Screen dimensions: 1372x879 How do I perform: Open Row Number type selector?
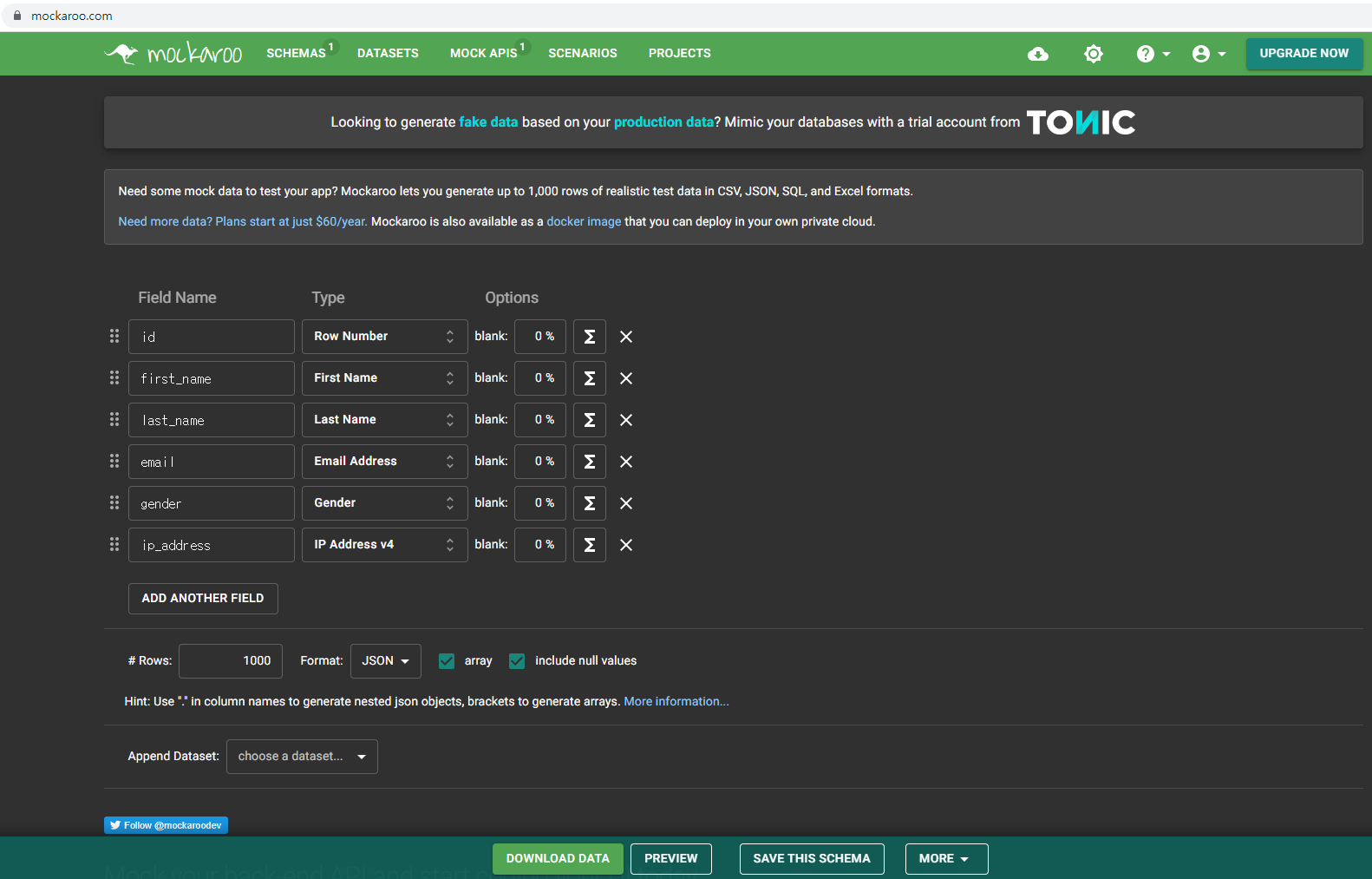click(x=385, y=337)
